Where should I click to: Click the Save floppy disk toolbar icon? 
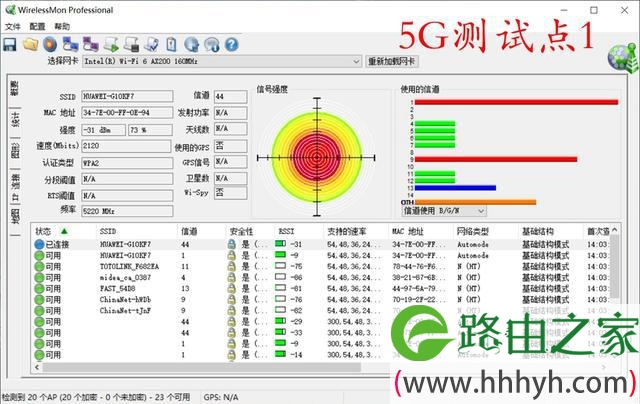10,44
